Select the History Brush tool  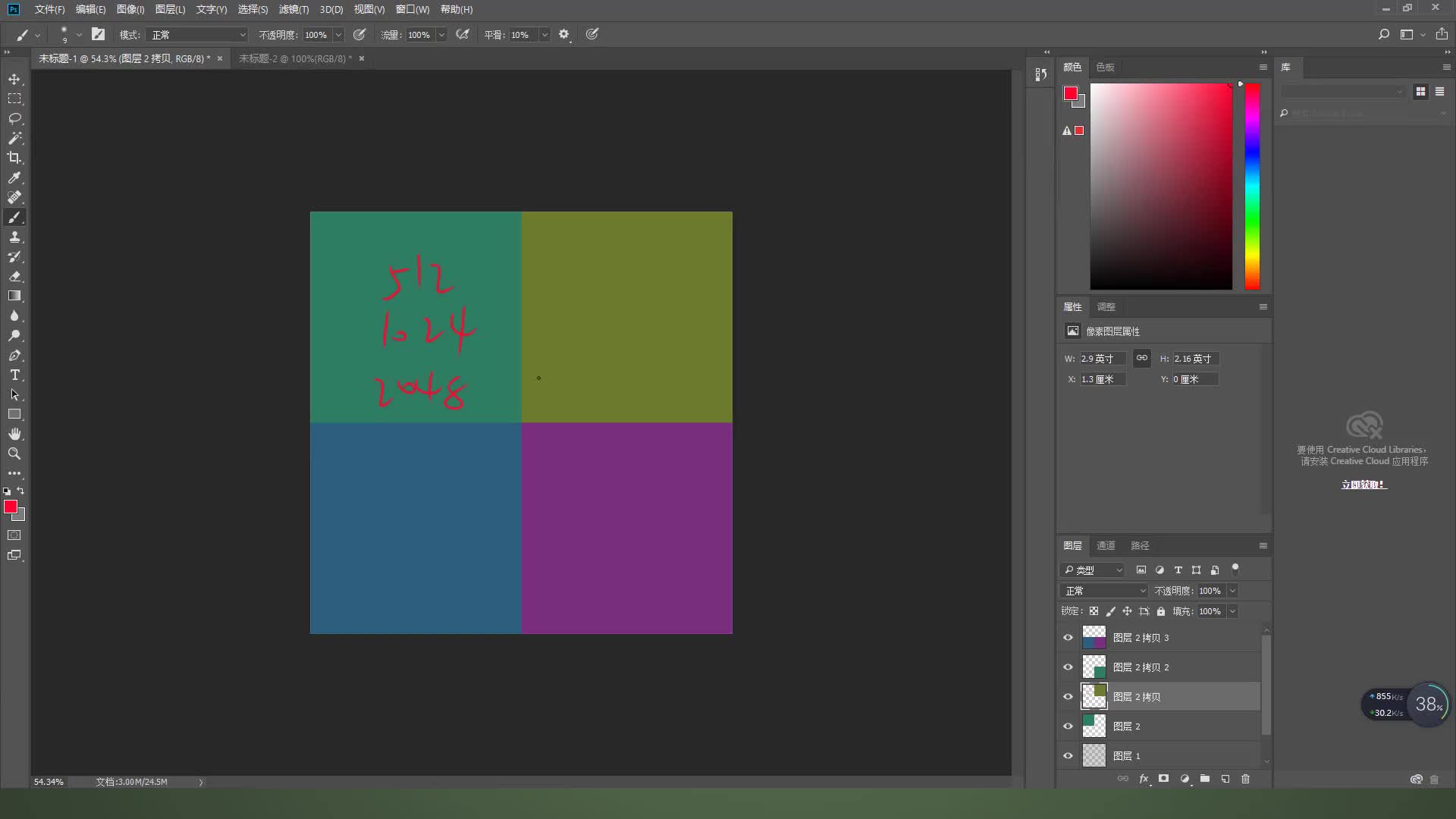tap(14, 256)
